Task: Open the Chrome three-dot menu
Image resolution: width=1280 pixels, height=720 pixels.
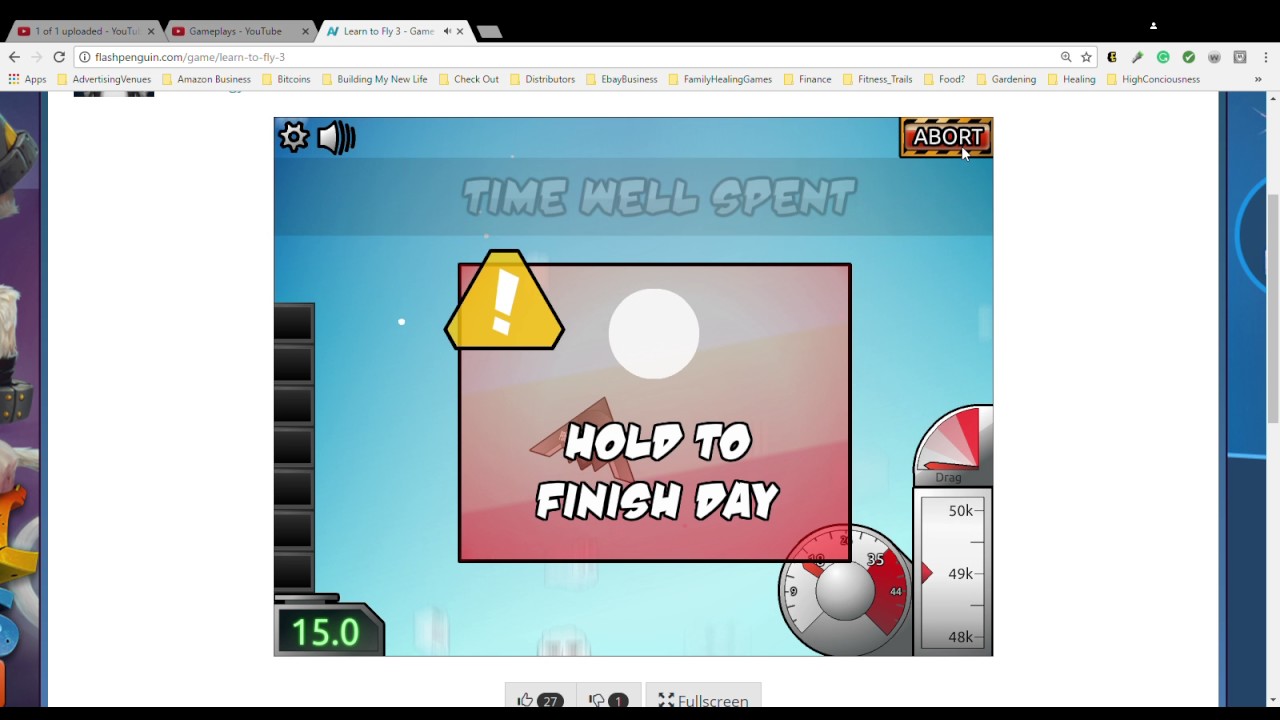Action: pyautogui.click(x=1266, y=57)
